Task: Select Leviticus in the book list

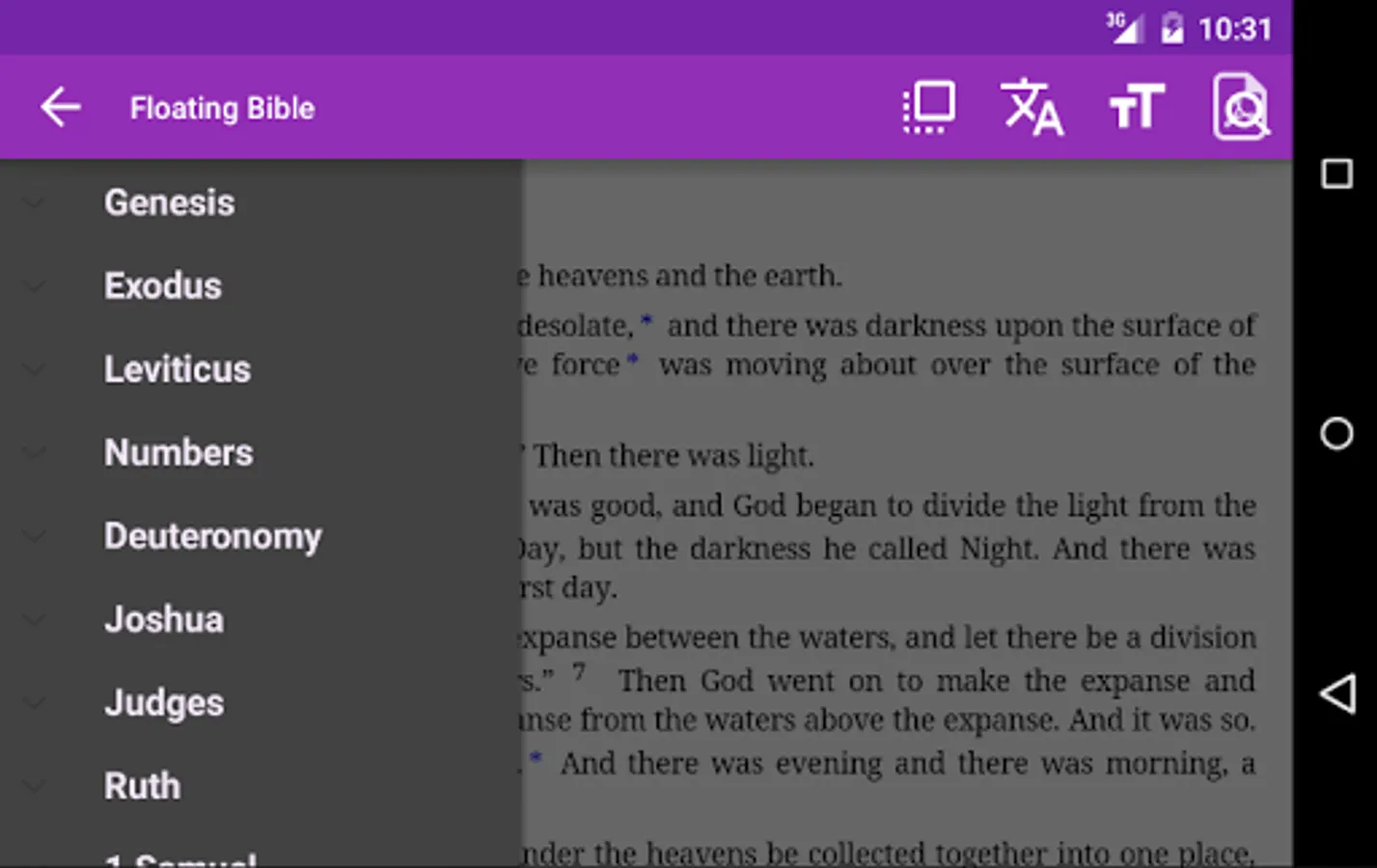Action: 178,369
